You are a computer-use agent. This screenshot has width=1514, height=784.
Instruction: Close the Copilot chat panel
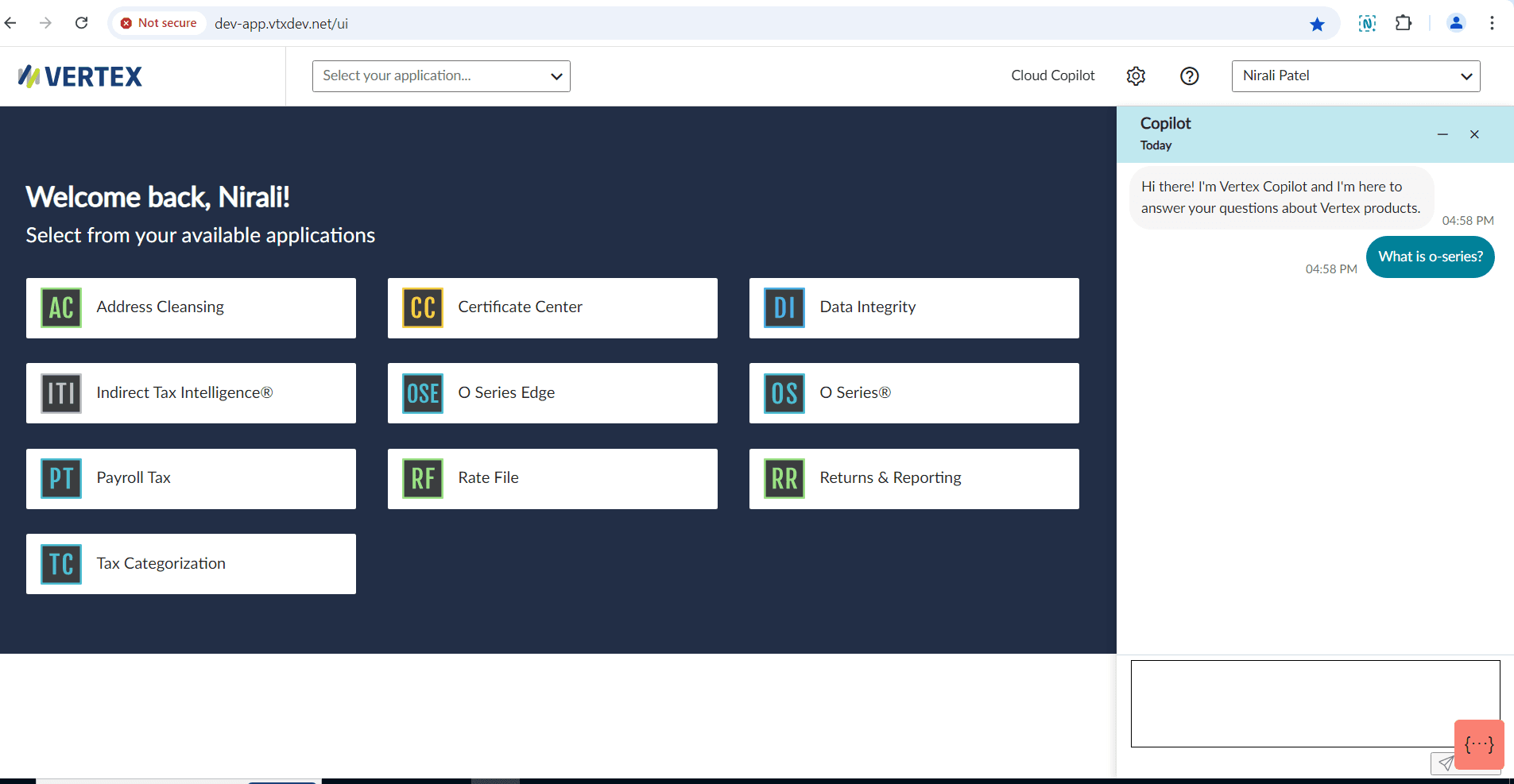1474,134
